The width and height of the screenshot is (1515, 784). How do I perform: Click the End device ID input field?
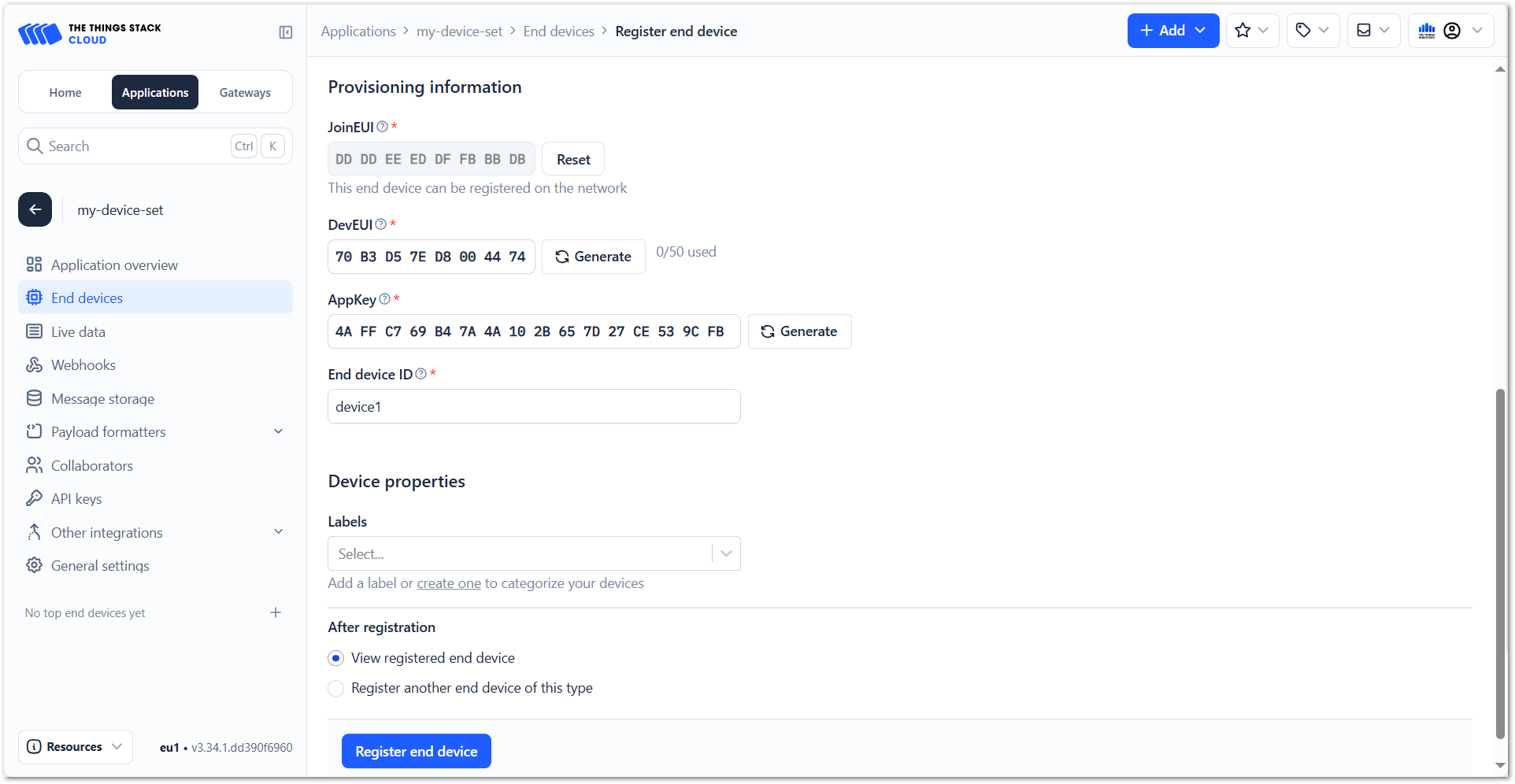click(534, 406)
